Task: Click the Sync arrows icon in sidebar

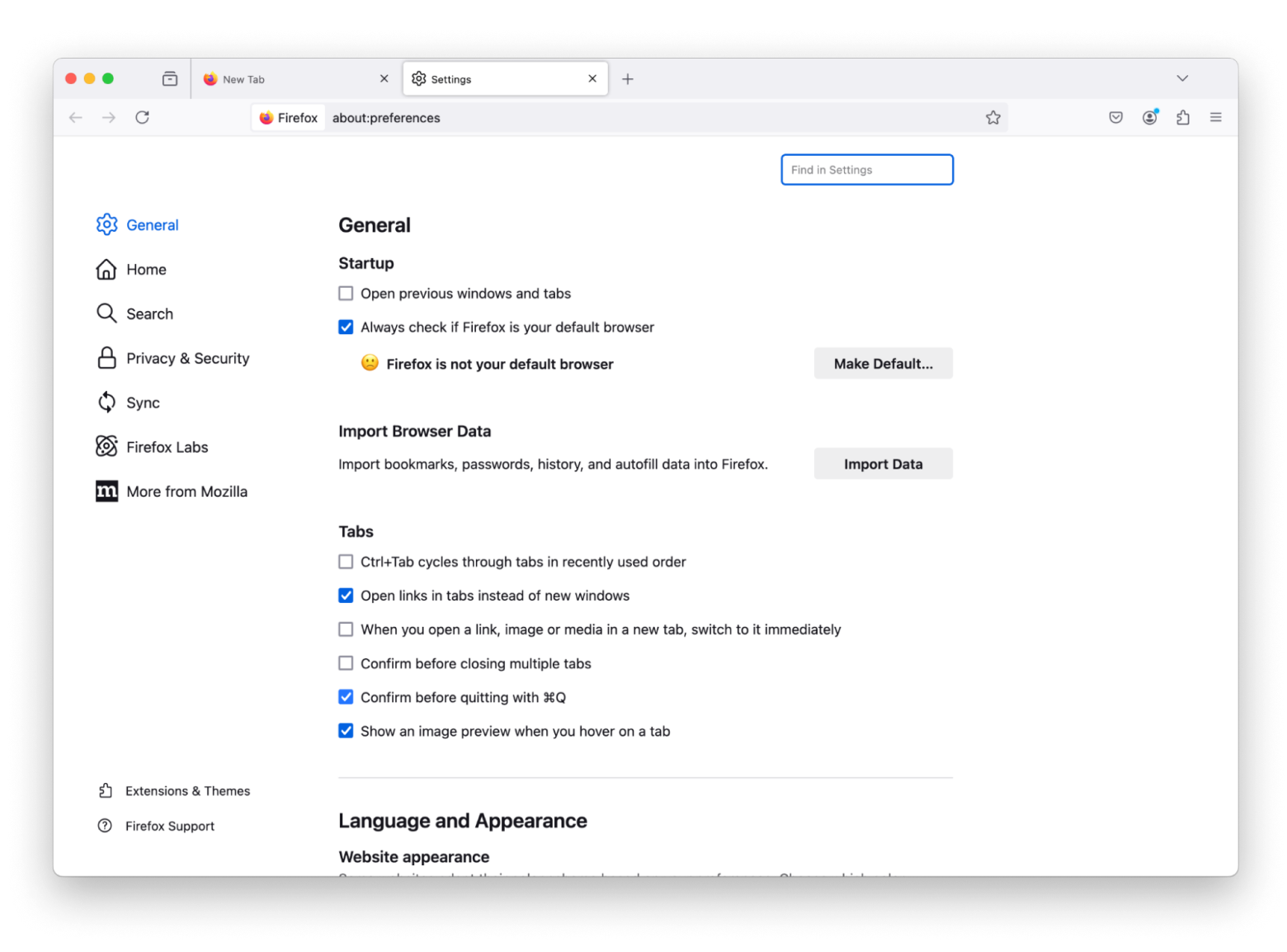Action: [106, 403]
